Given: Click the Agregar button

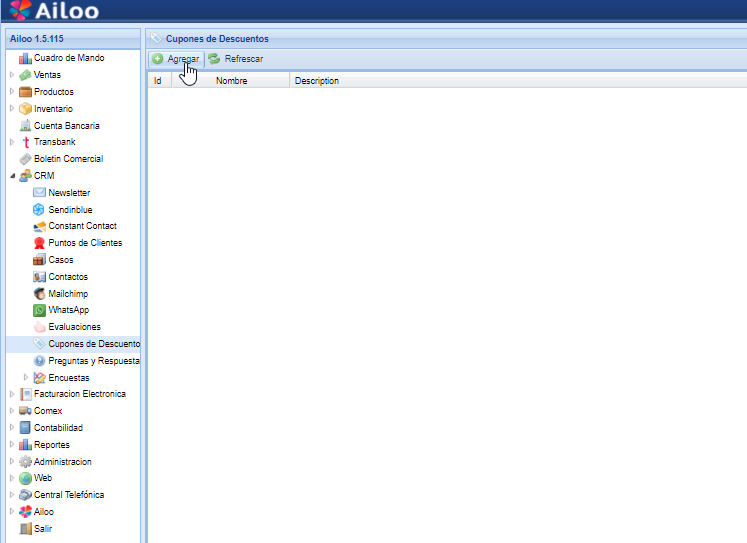Looking at the screenshot, I should pos(176,59).
